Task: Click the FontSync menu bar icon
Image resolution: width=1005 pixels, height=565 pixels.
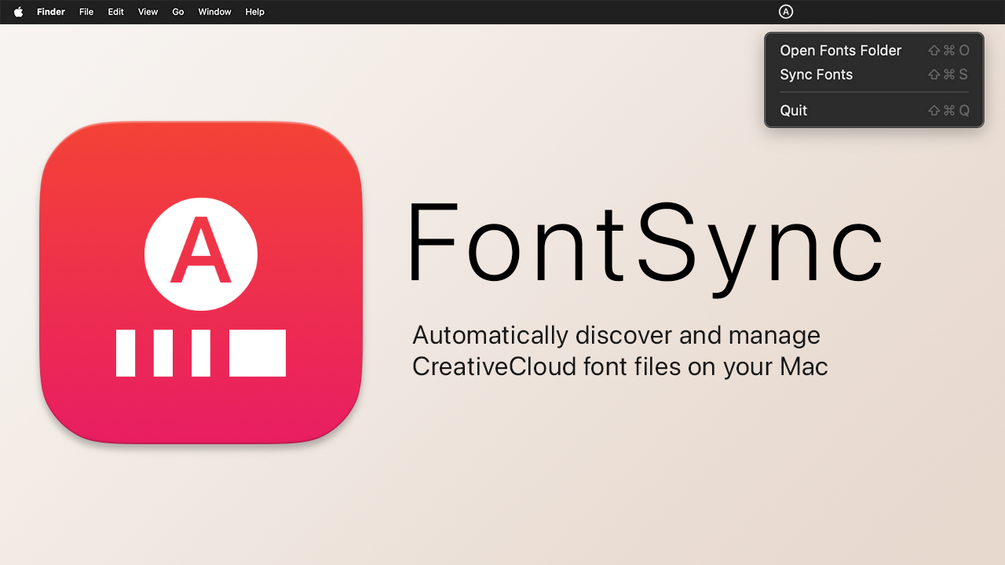Action: pyautogui.click(x=786, y=12)
